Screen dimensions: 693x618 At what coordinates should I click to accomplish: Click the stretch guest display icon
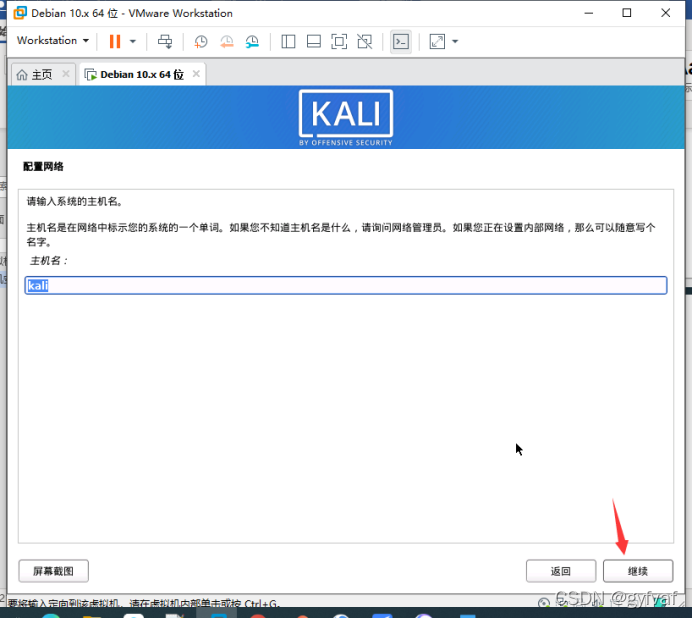(437, 42)
